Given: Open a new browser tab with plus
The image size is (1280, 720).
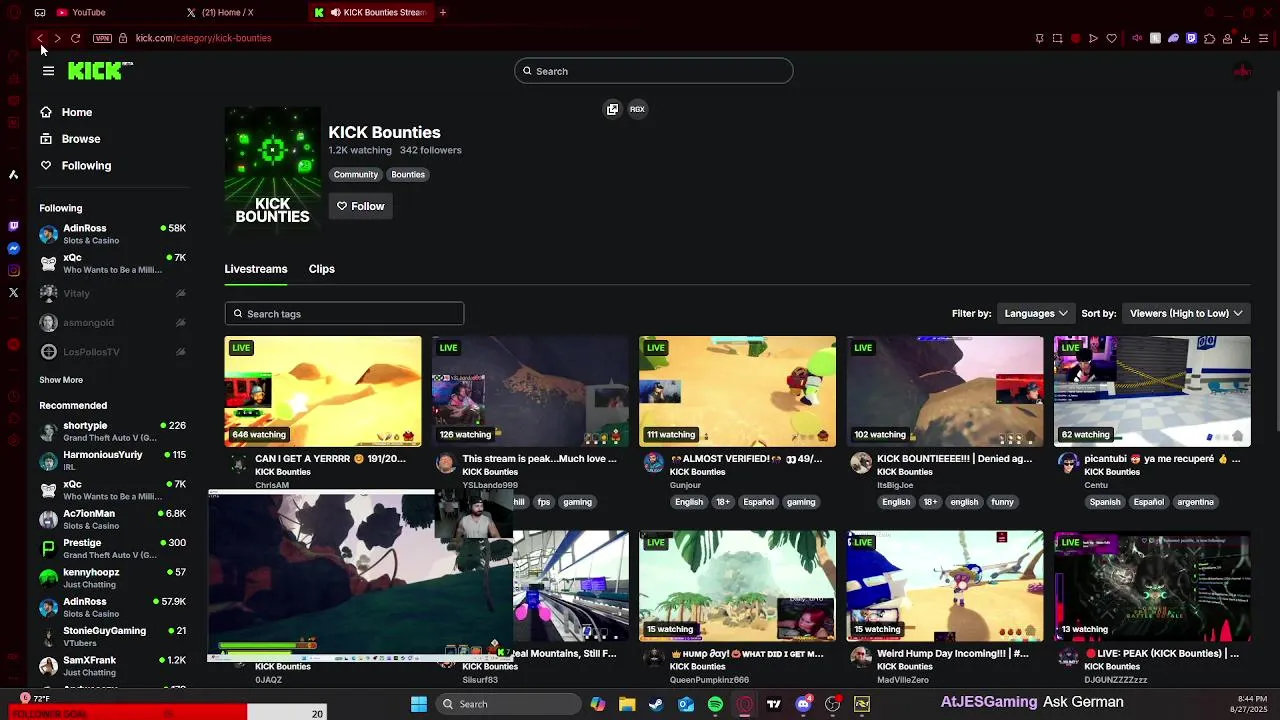Looking at the screenshot, I should click(443, 12).
